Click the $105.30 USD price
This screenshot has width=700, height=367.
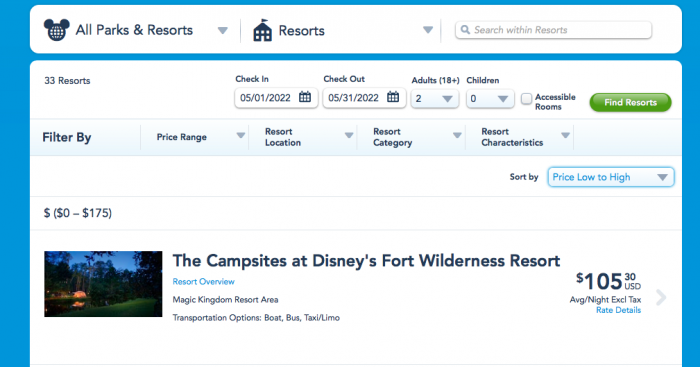[x=608, y=281]
